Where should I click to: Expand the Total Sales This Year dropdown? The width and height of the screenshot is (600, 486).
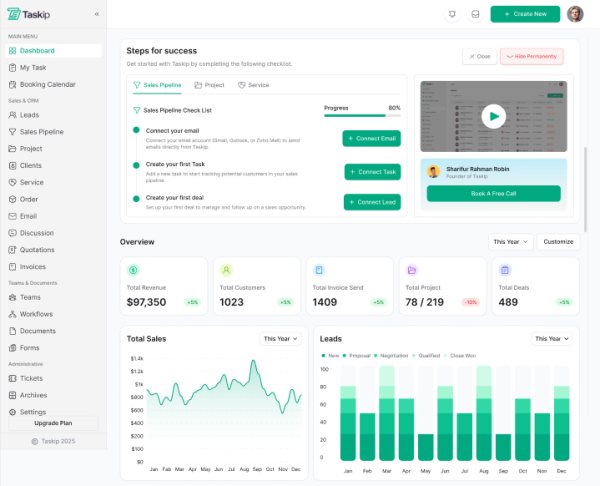click(280, 339)
